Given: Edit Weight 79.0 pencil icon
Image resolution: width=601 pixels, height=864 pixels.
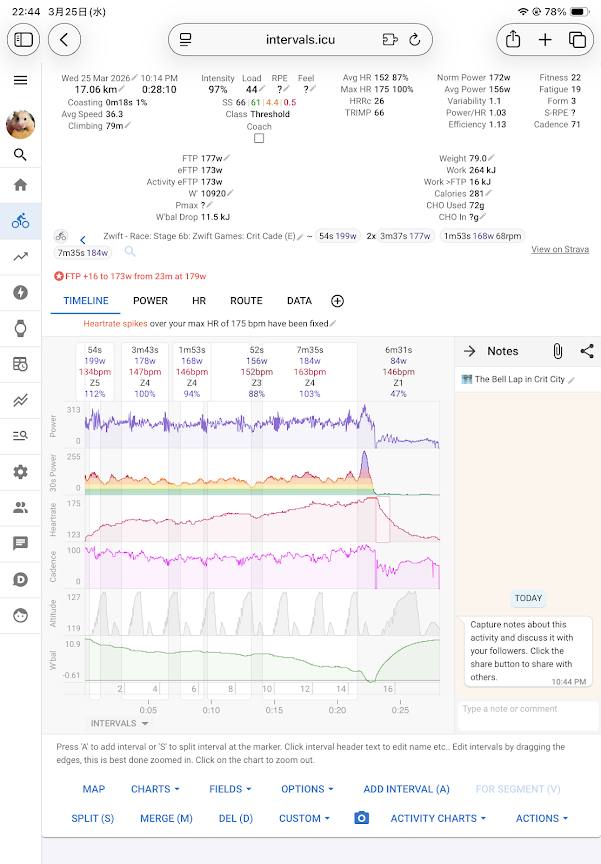Looking at the screenshot, I should click(491, 158).
